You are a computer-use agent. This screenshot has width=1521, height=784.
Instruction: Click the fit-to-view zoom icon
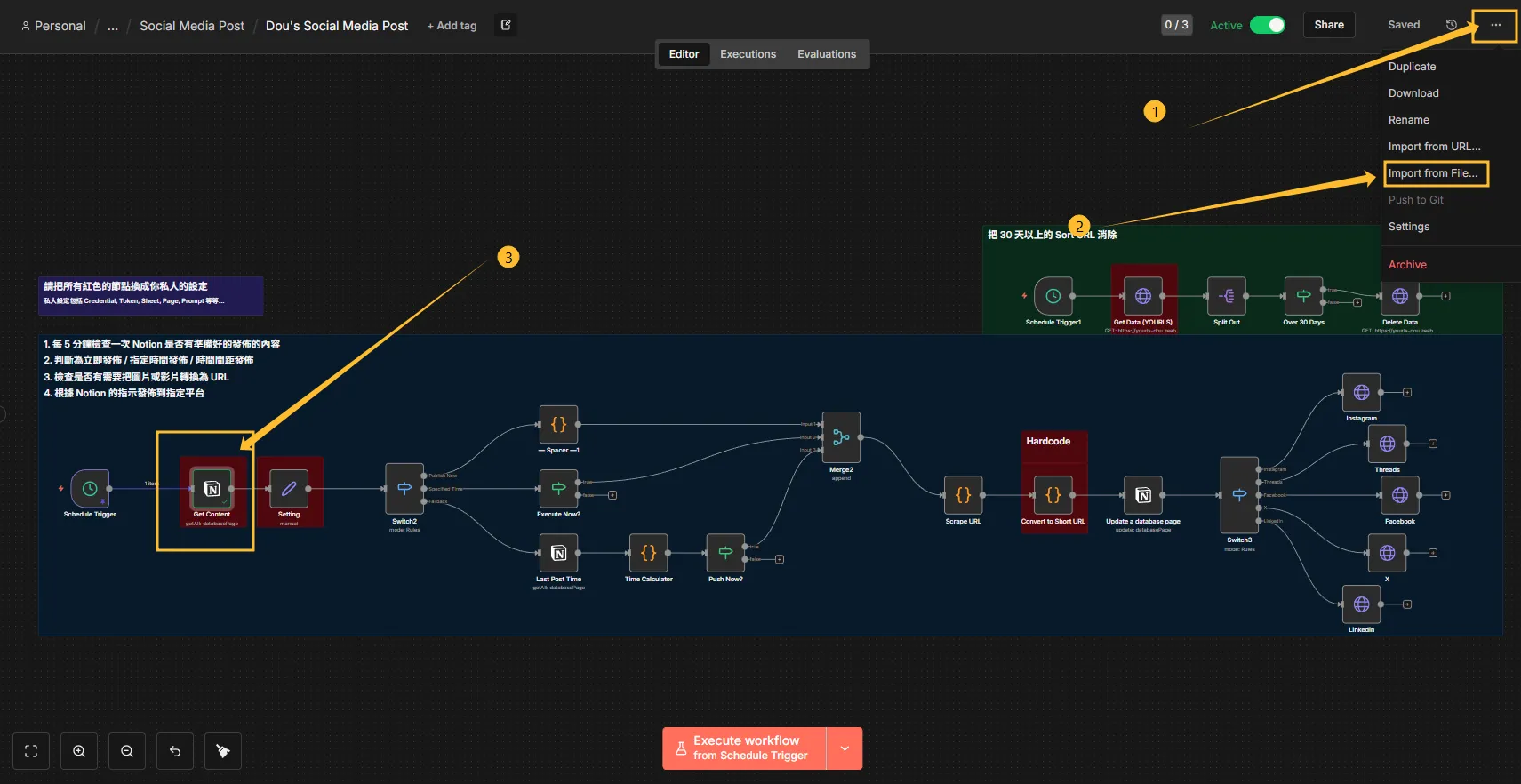[x=31, y=751]
